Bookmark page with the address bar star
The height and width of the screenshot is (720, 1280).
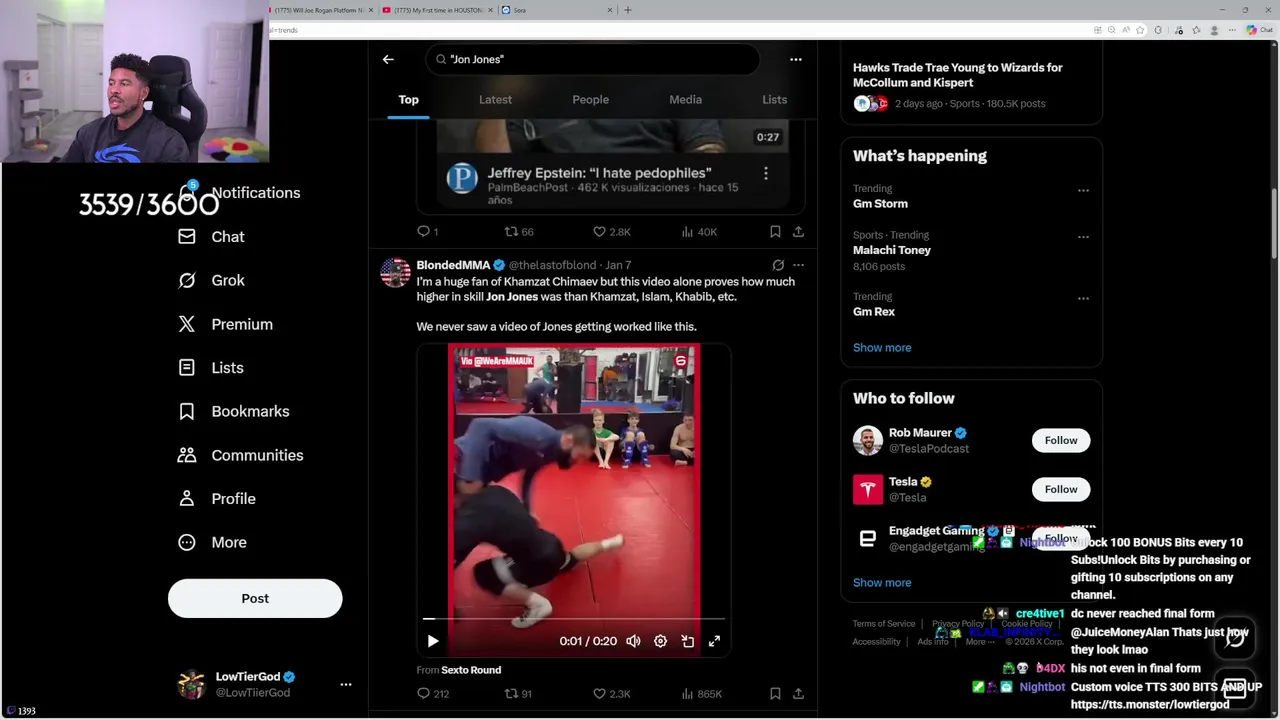1140,30
